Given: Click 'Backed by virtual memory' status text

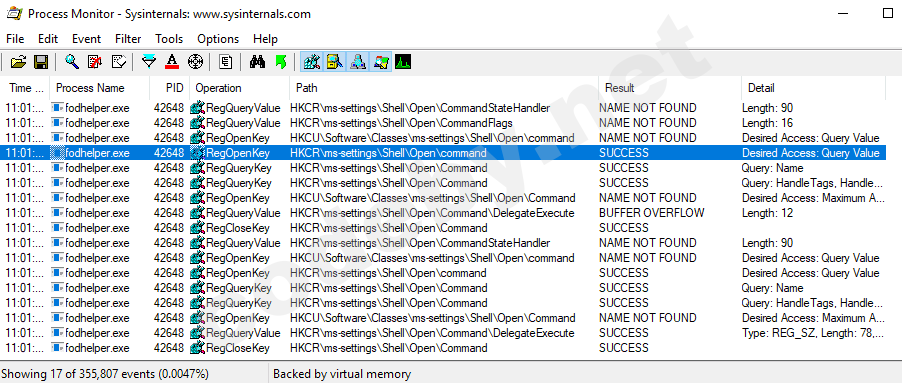Looking at the screenshot, I should pyautogui.click(x=342, y=374).
